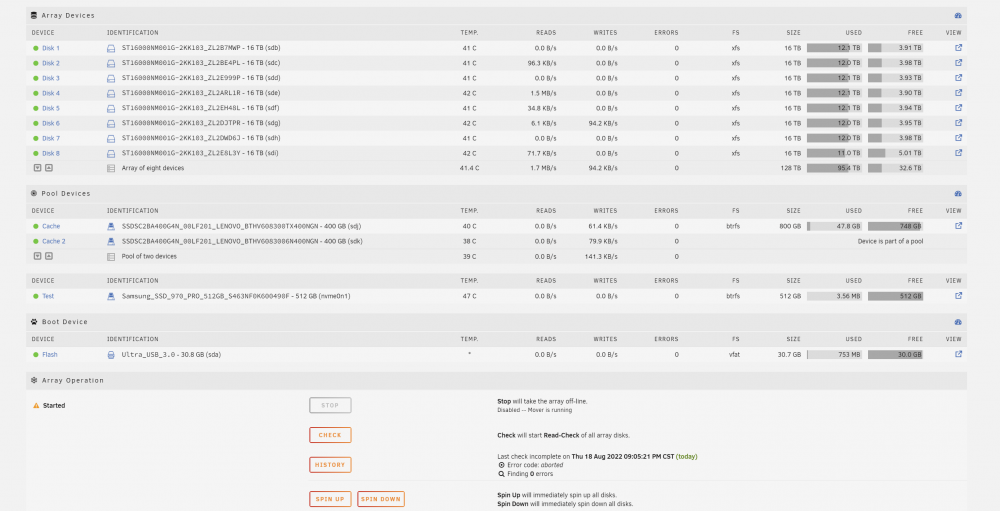Open parity check History
Screen dimensions: 1000x511
330,465
